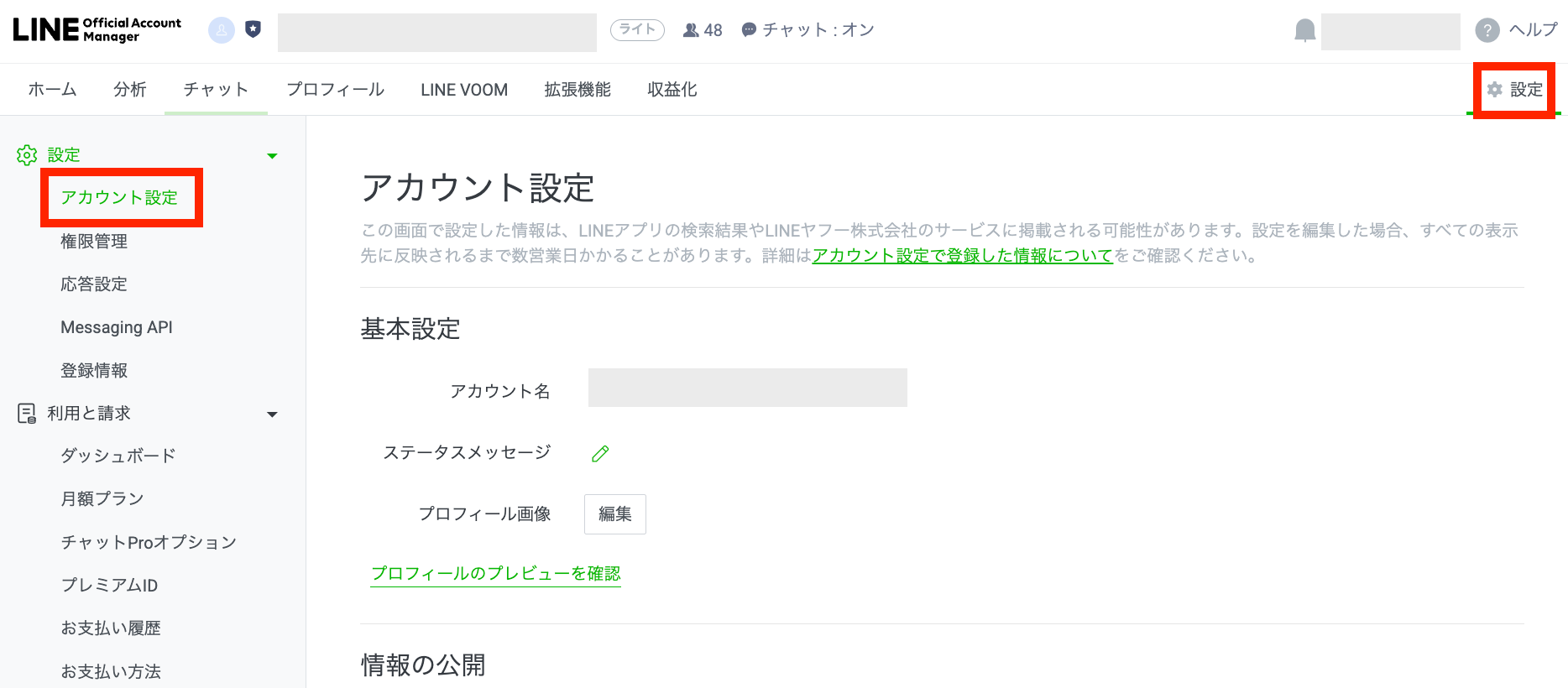
Task: Click the notification bell icon
Action: pyautogui.click(x=1304, y=31)
